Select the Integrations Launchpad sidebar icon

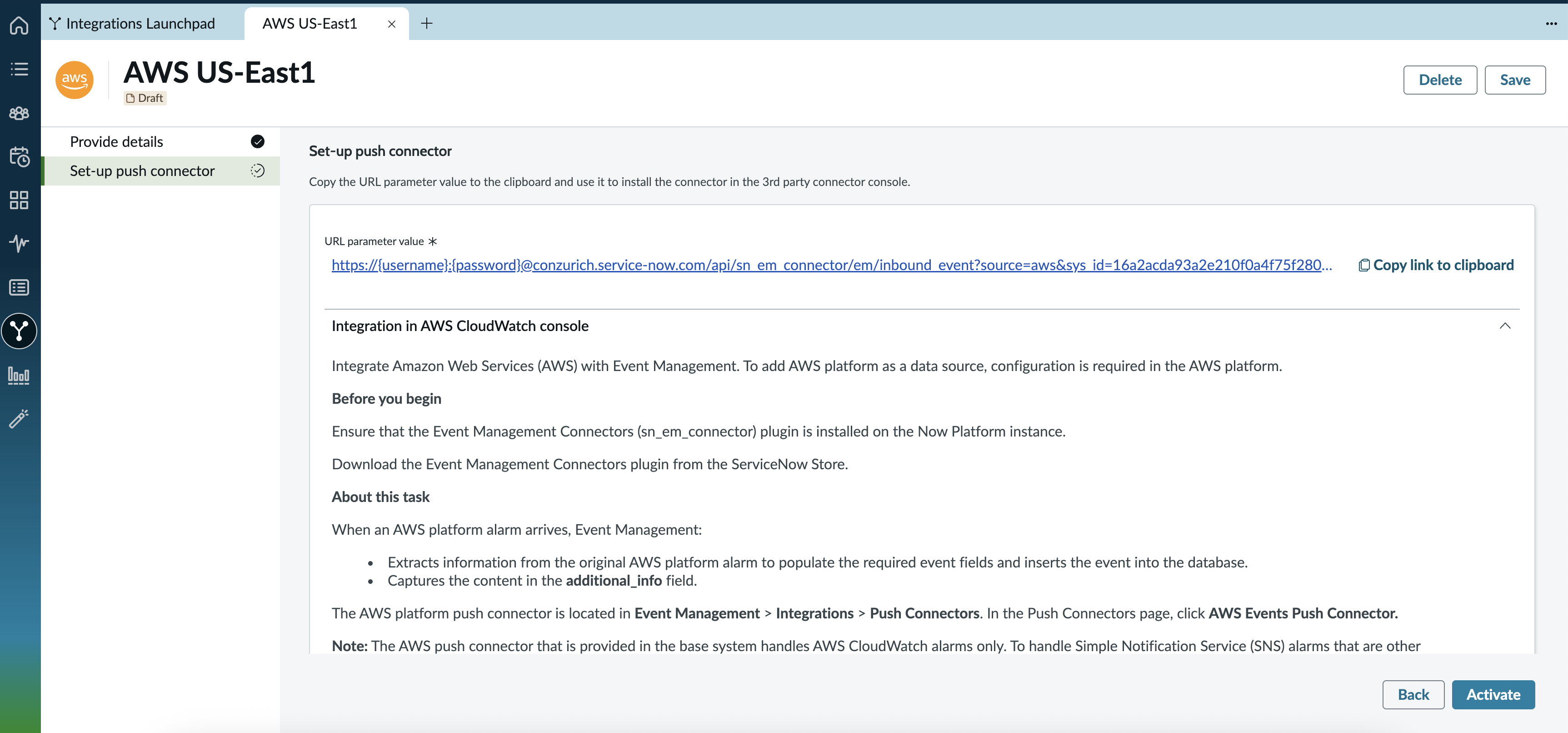19,331
